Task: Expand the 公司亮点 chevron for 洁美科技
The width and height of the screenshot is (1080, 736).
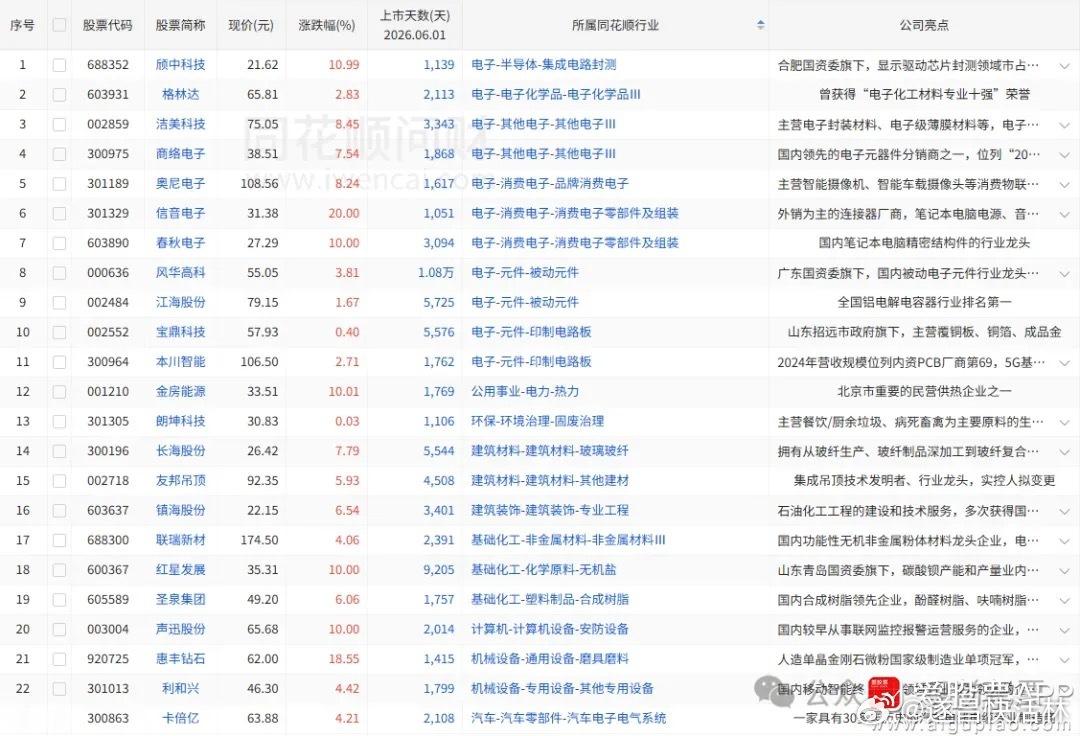Action: click(1064, 125)
